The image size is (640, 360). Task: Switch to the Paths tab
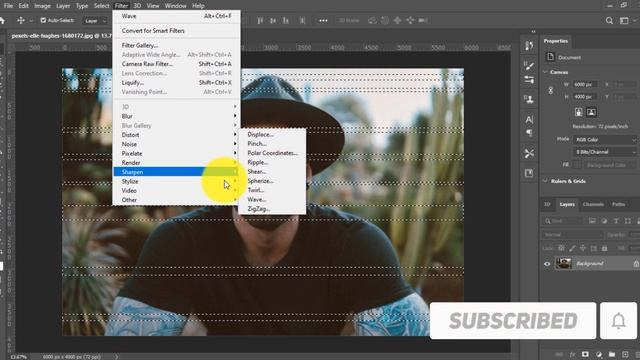(x=618, y=204)
